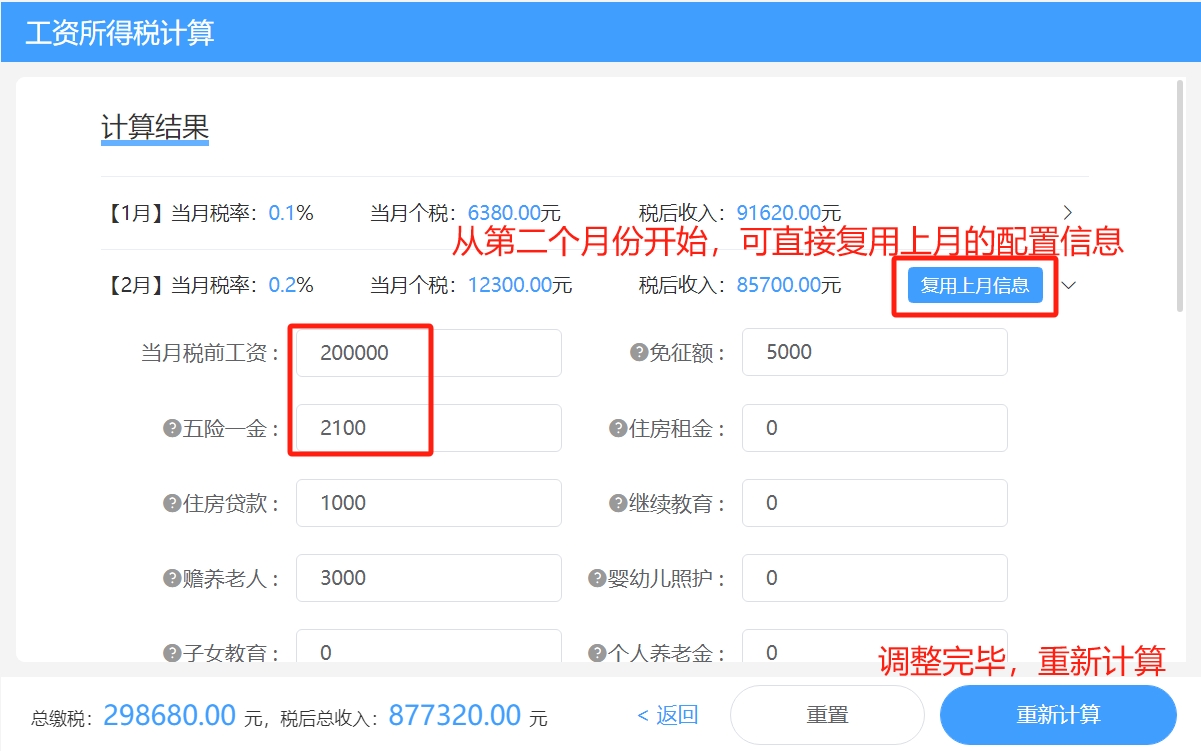Screen dimensions: 1201x751
Task: Click the 1月 after-tax income 91620.00
Action: pos(779,213)
